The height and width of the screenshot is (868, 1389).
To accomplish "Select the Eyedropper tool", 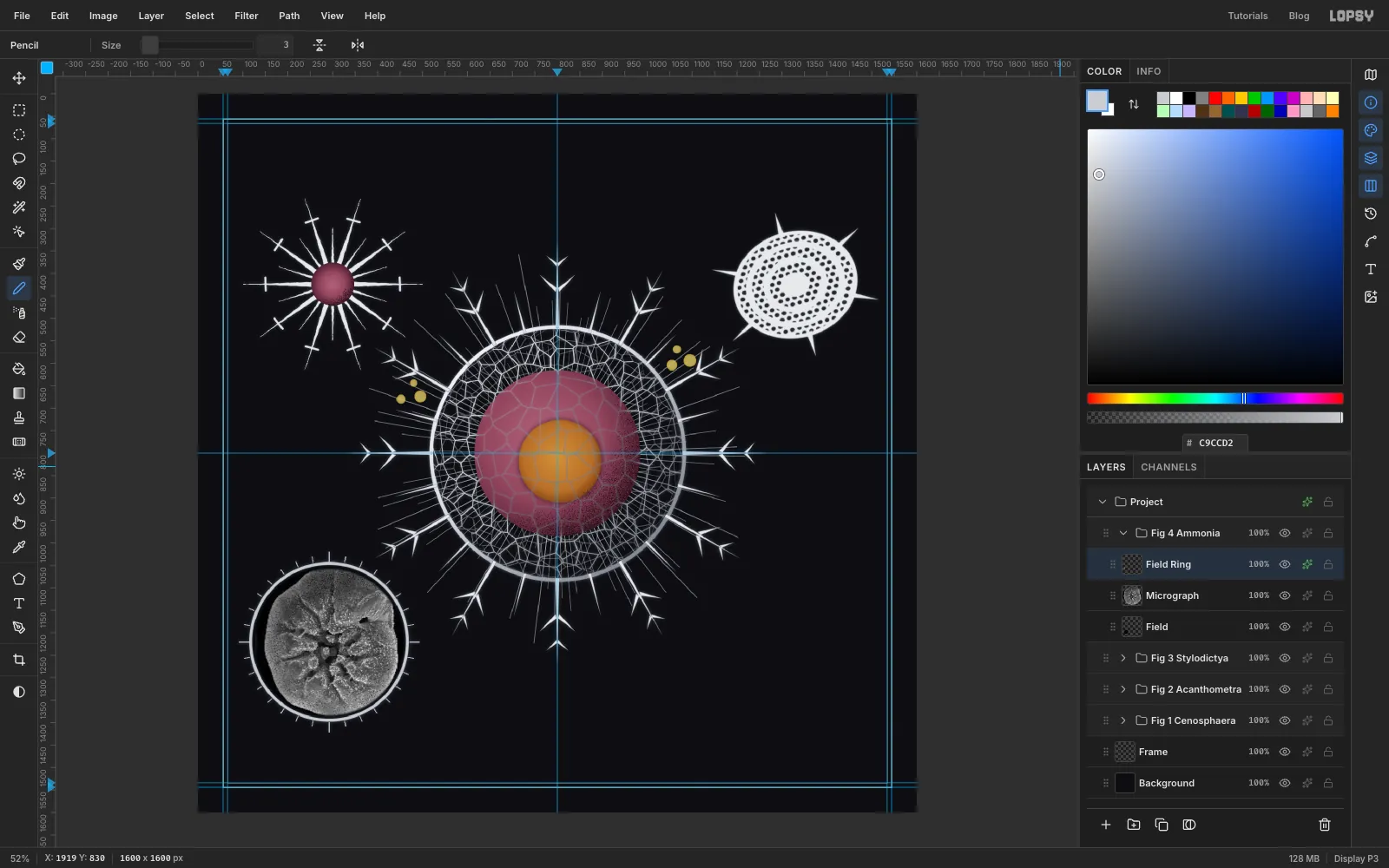I will [18, 547].
